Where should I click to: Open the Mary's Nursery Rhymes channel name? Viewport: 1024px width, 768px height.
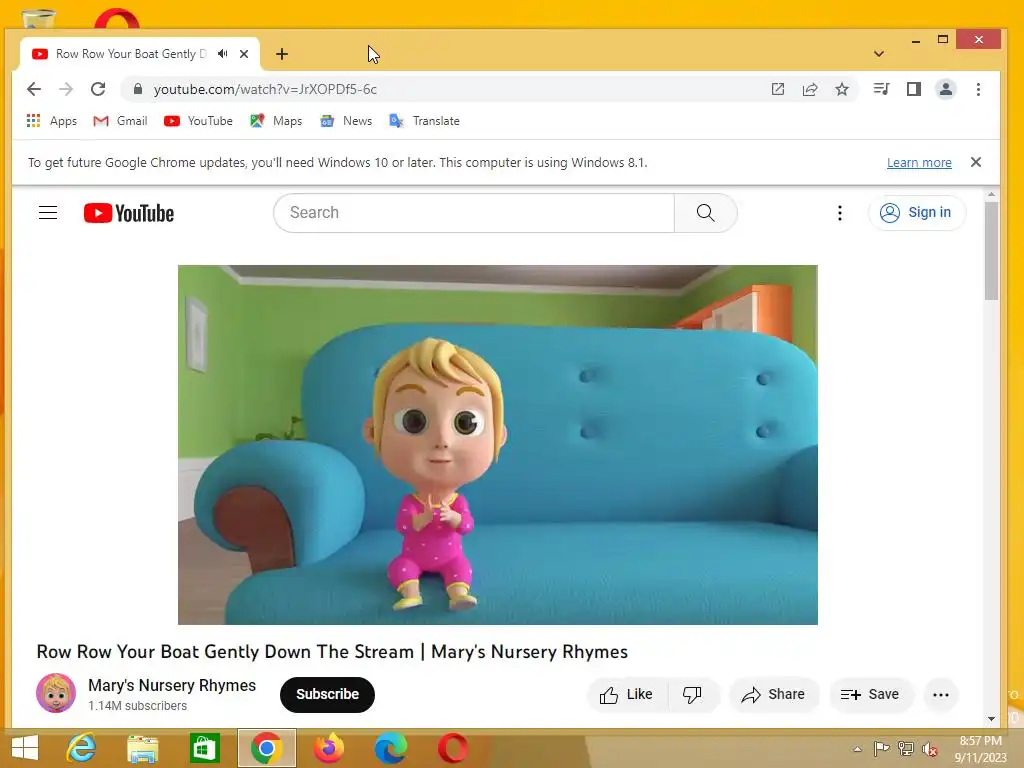pos(172,685)
